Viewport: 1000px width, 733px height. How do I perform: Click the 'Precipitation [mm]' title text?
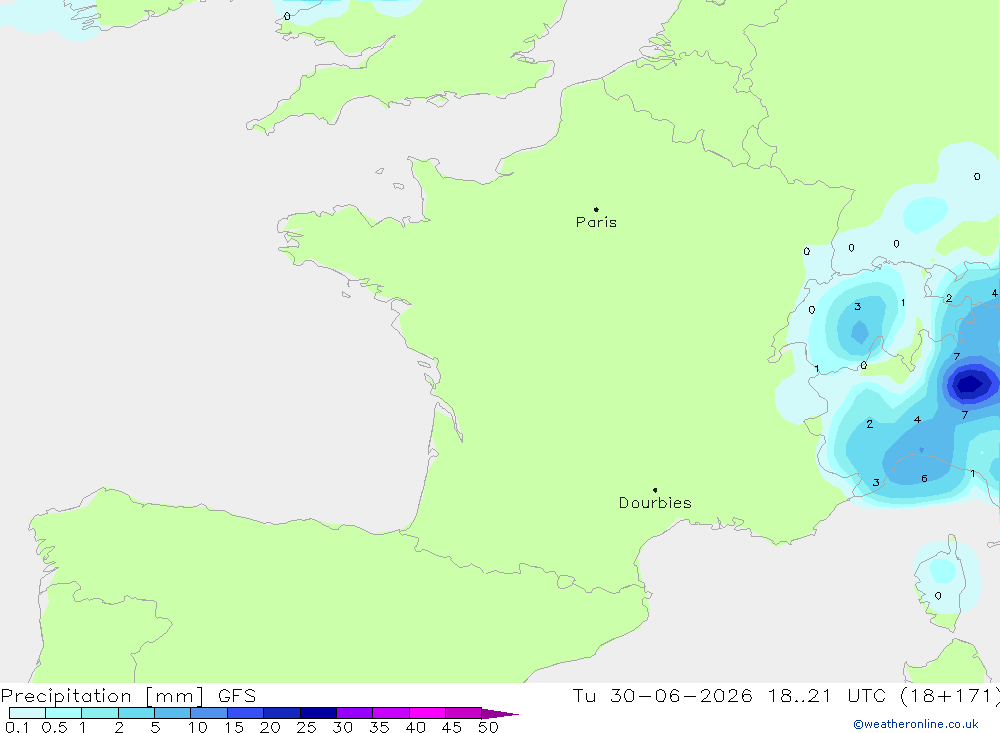click(x=103, y=696)
